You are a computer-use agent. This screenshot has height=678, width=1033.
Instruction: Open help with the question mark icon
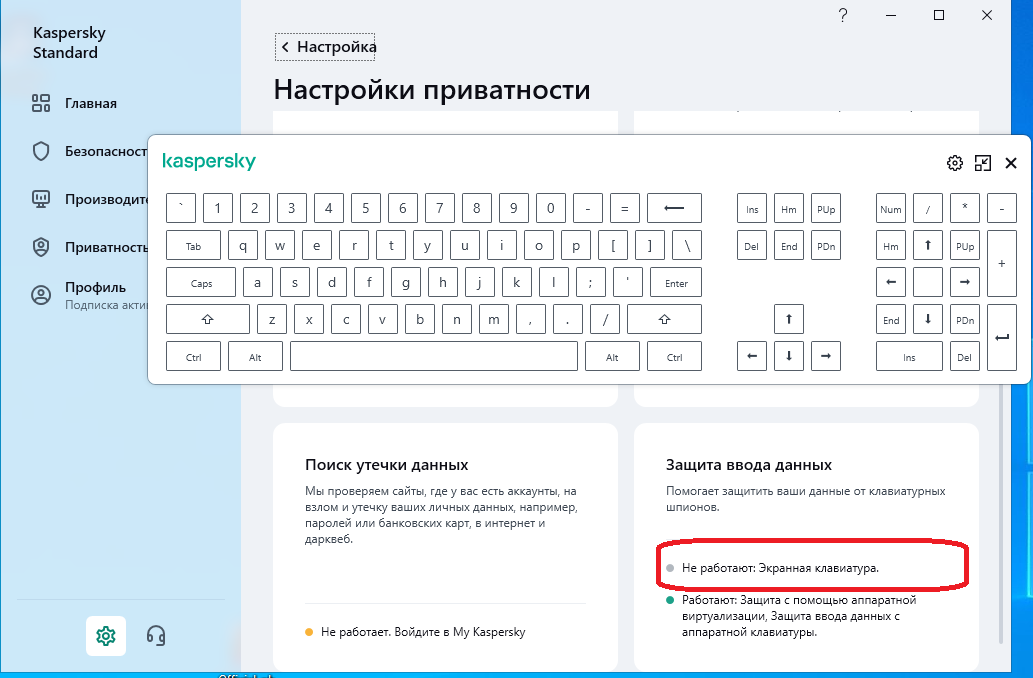843,15
